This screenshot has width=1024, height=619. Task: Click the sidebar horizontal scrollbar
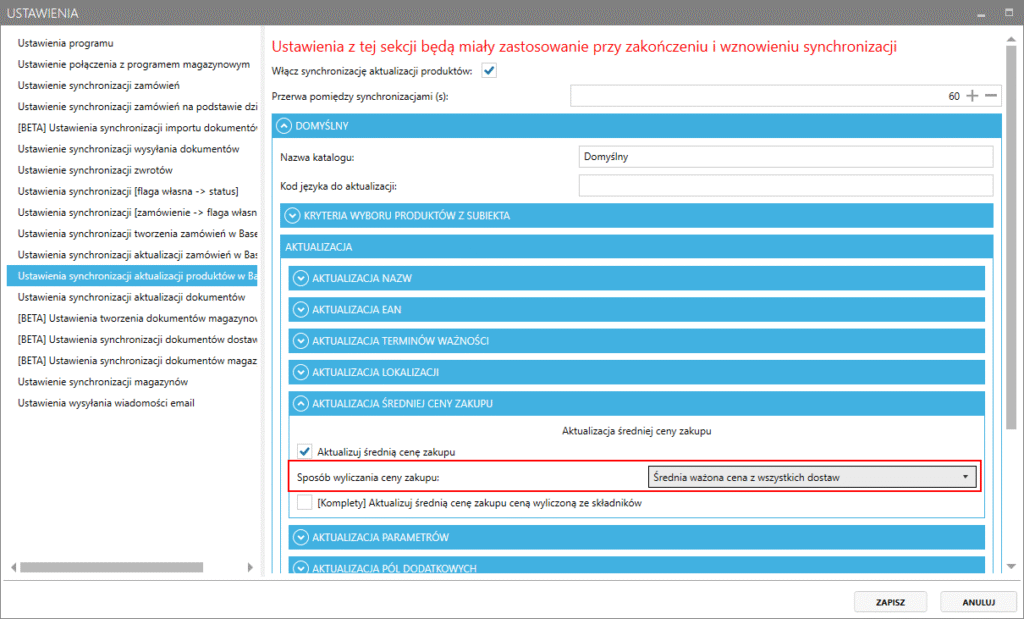[100, 567]
